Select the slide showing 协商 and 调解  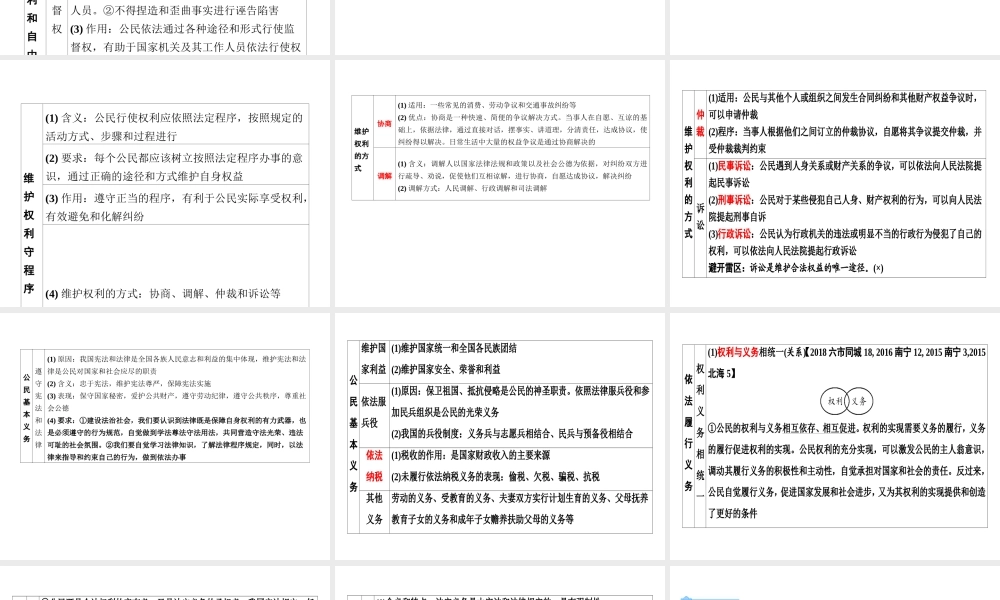pyautogui.click(x=501, y=184)
